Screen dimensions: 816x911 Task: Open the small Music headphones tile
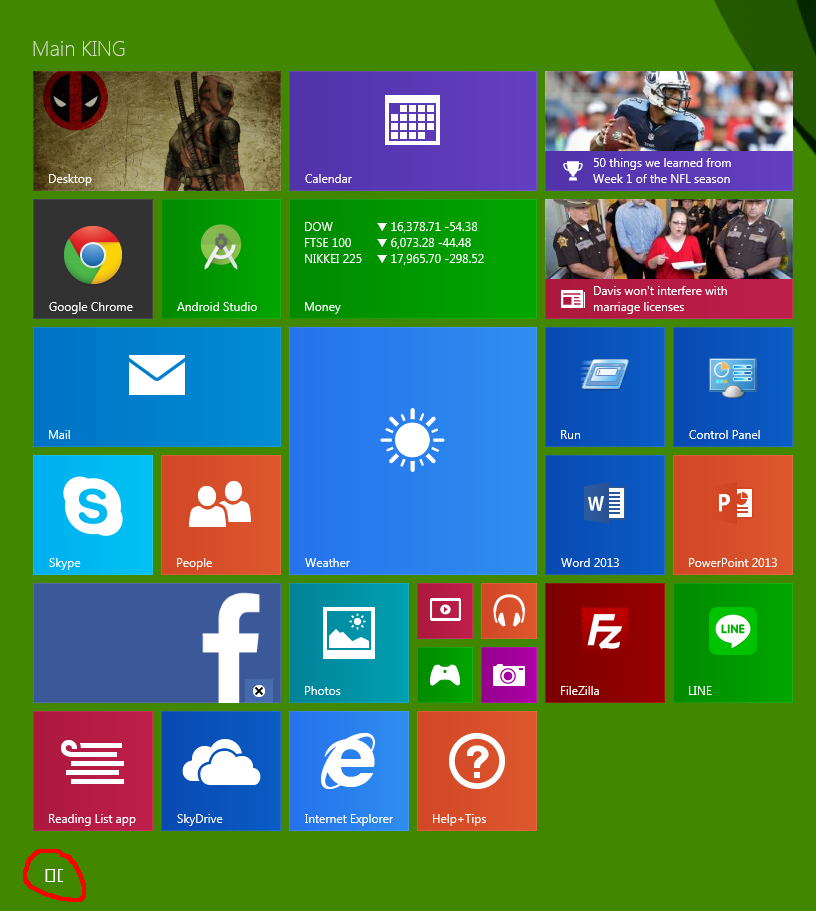509,611
